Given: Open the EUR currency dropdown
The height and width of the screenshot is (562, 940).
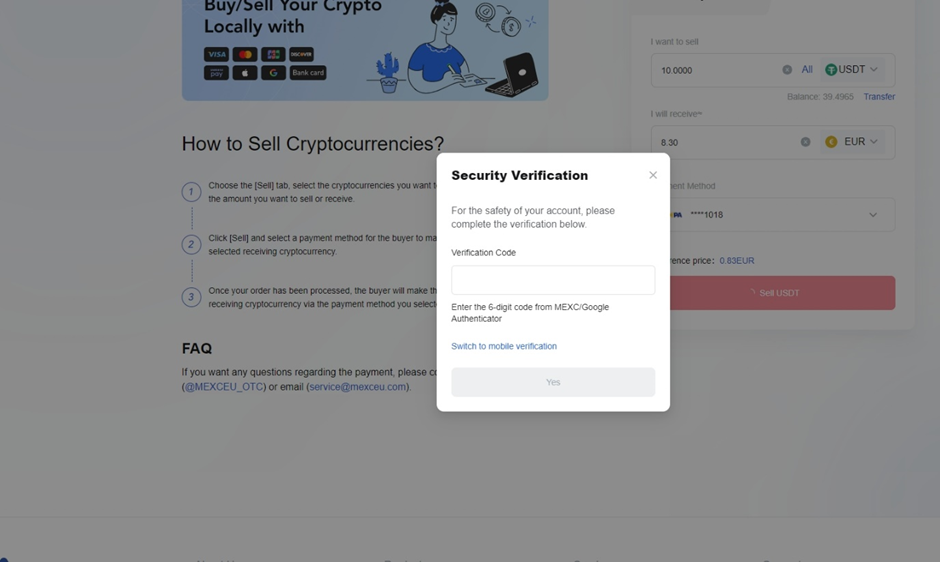Looking at the screenshot, I should click(x=851, y=142).
